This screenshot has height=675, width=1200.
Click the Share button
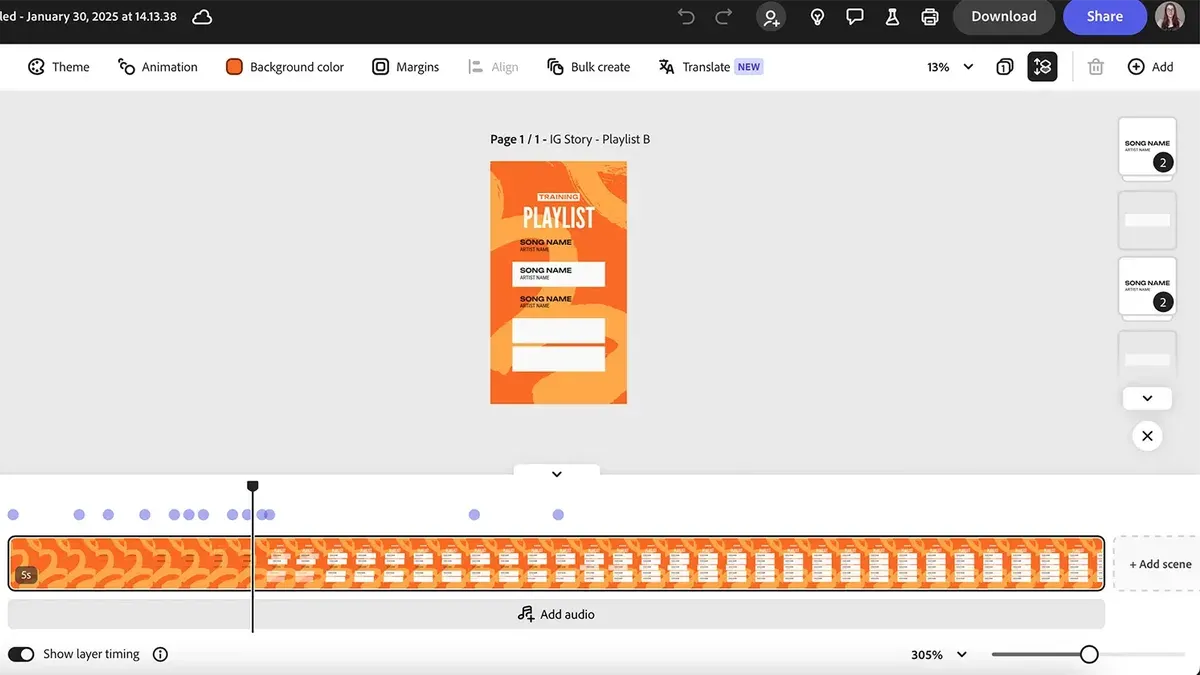point(1105,17)
